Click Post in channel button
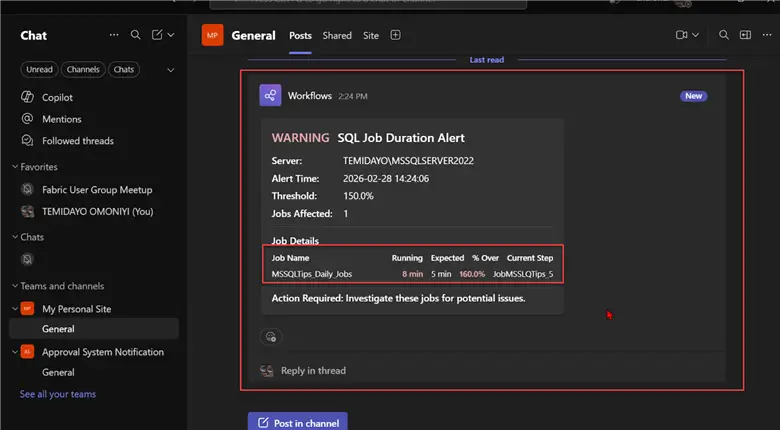The image size is (780, 430). coord(298,422)
